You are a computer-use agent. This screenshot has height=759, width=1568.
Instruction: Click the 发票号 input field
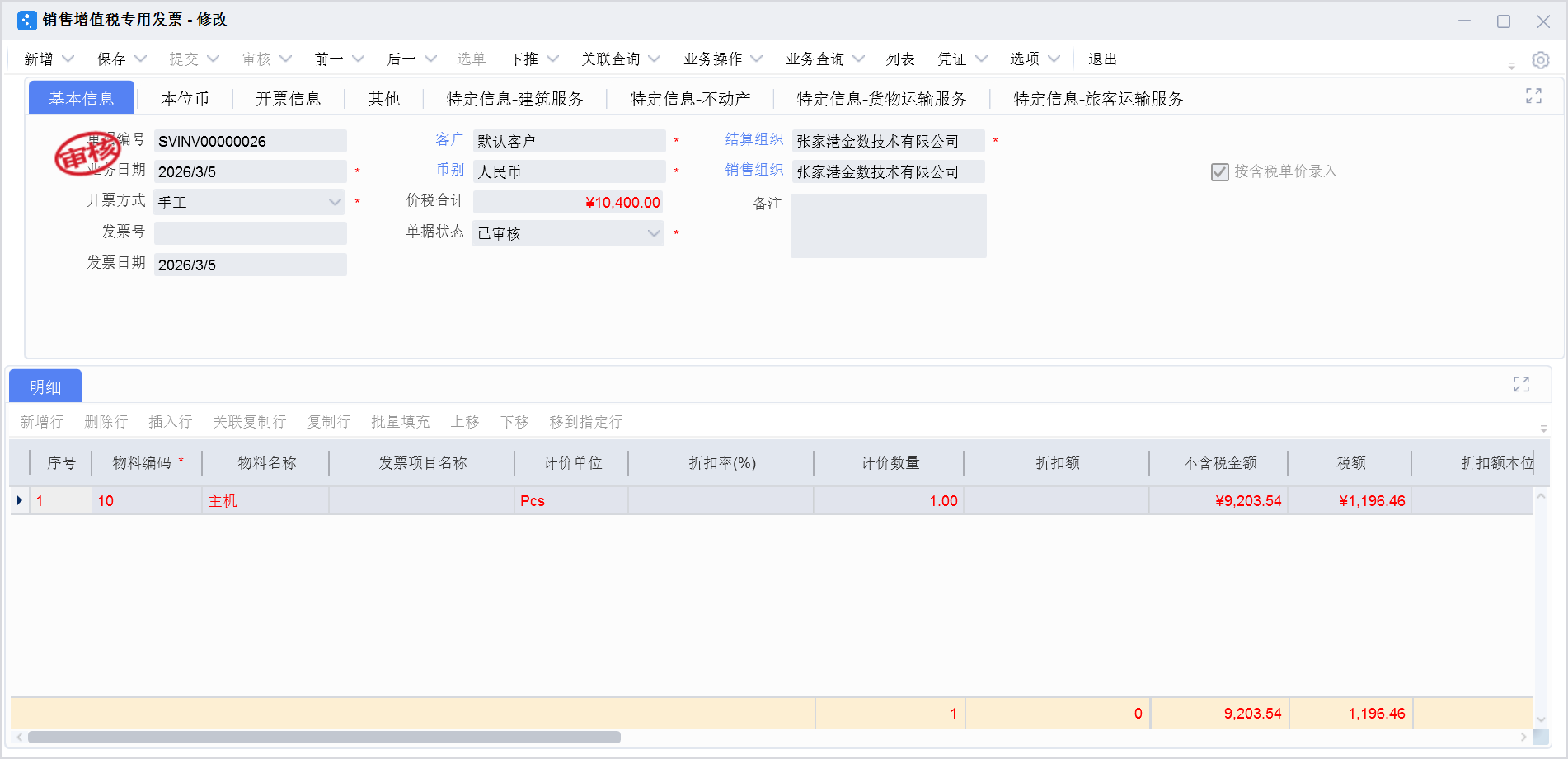pos(250,232)
